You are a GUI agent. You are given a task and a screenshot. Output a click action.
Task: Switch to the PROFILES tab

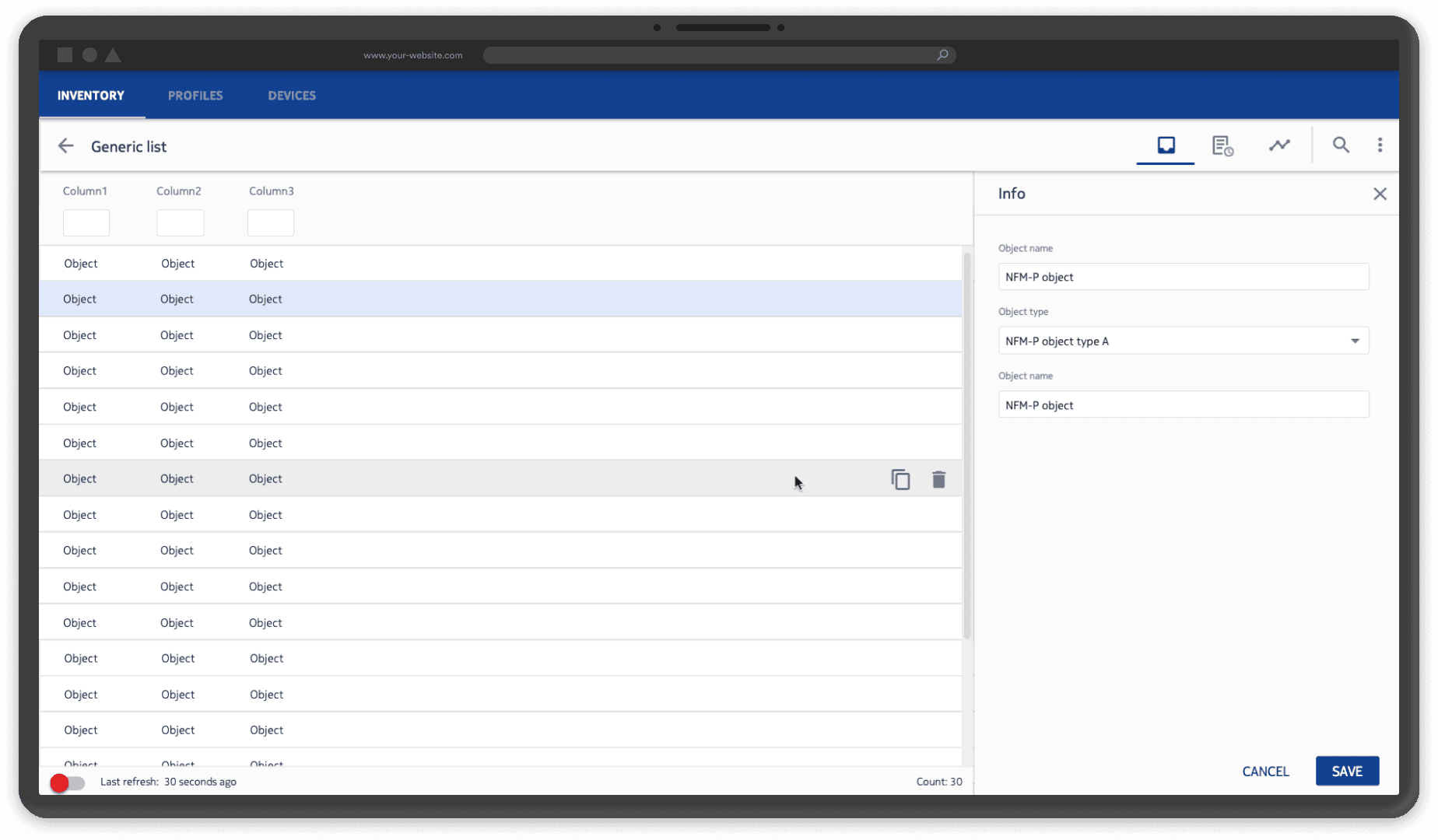[x=195, y=95]
